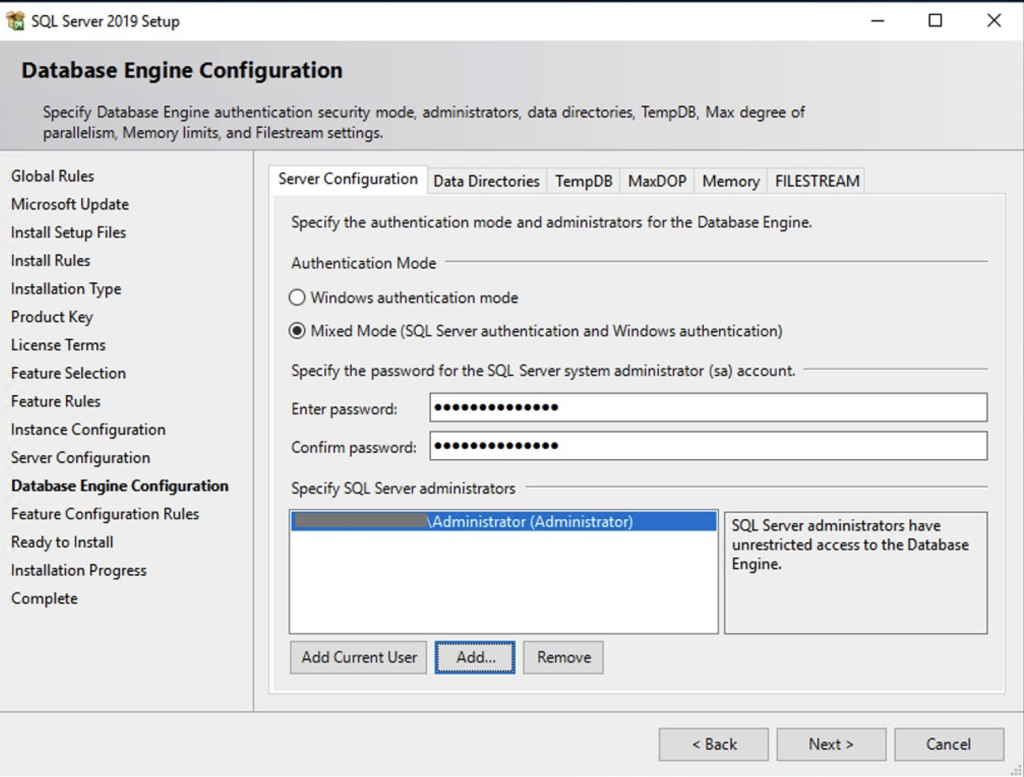Click the Server Configuration step in sidebar
This screenshot has width=1024, height=777.
click(x=80, y=457)
